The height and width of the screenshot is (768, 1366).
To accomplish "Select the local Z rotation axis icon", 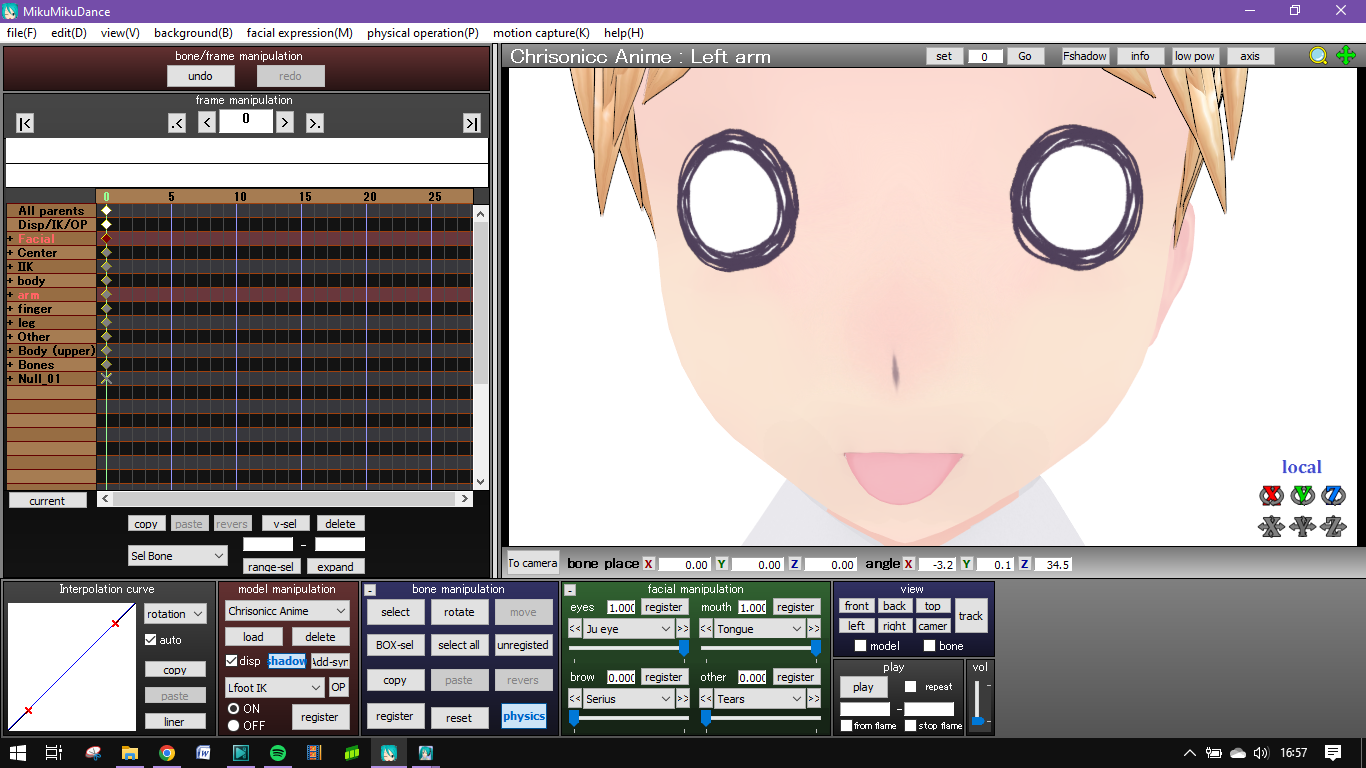I will pyautogui.click(x=1334, y=495).
